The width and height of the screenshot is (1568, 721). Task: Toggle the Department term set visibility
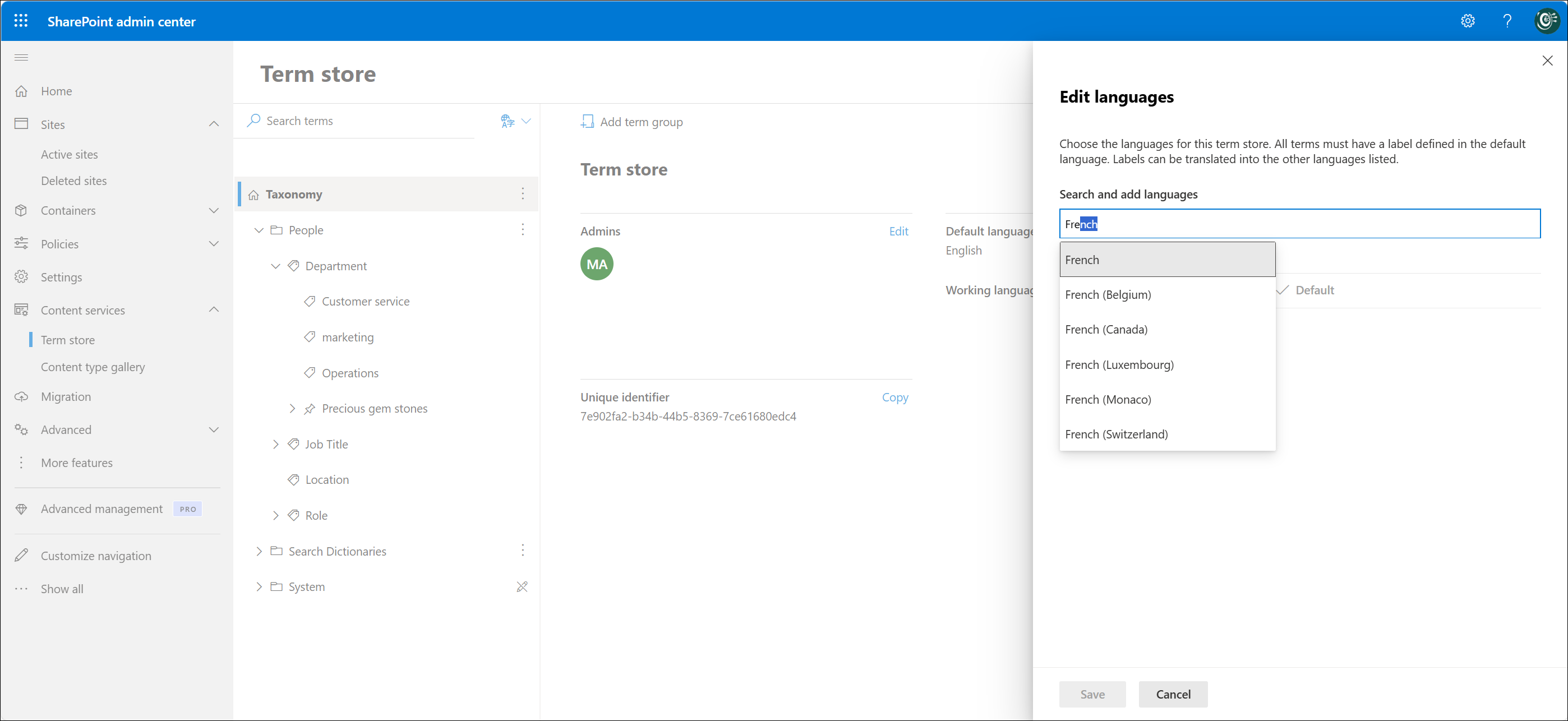click(276, 266)
